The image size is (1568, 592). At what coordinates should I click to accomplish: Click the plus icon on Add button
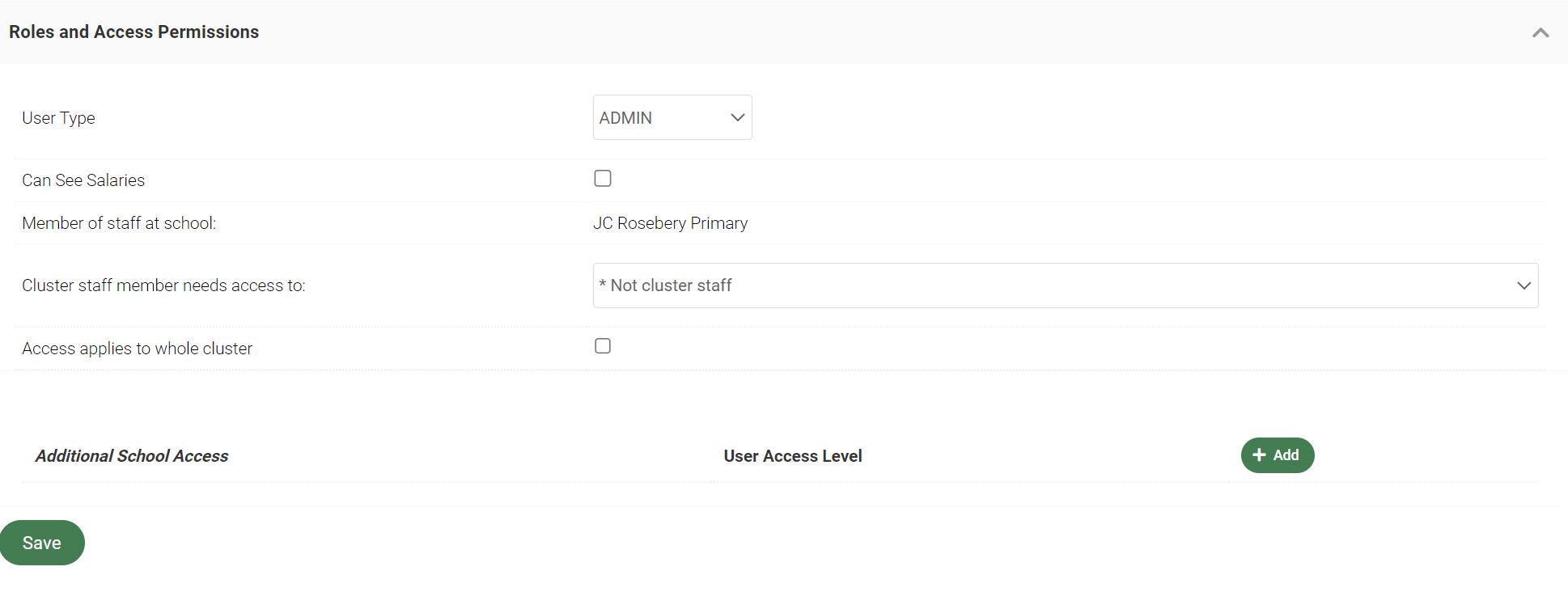pos(1259,455)
